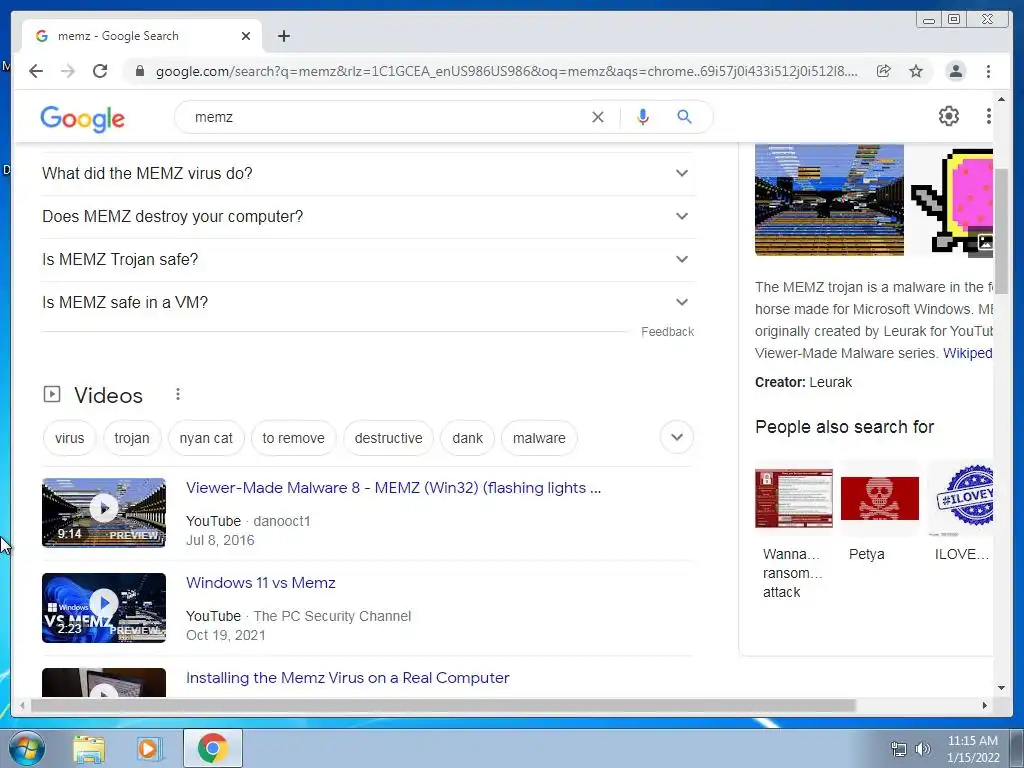Clear the search box with X

[x=598, y=117]
